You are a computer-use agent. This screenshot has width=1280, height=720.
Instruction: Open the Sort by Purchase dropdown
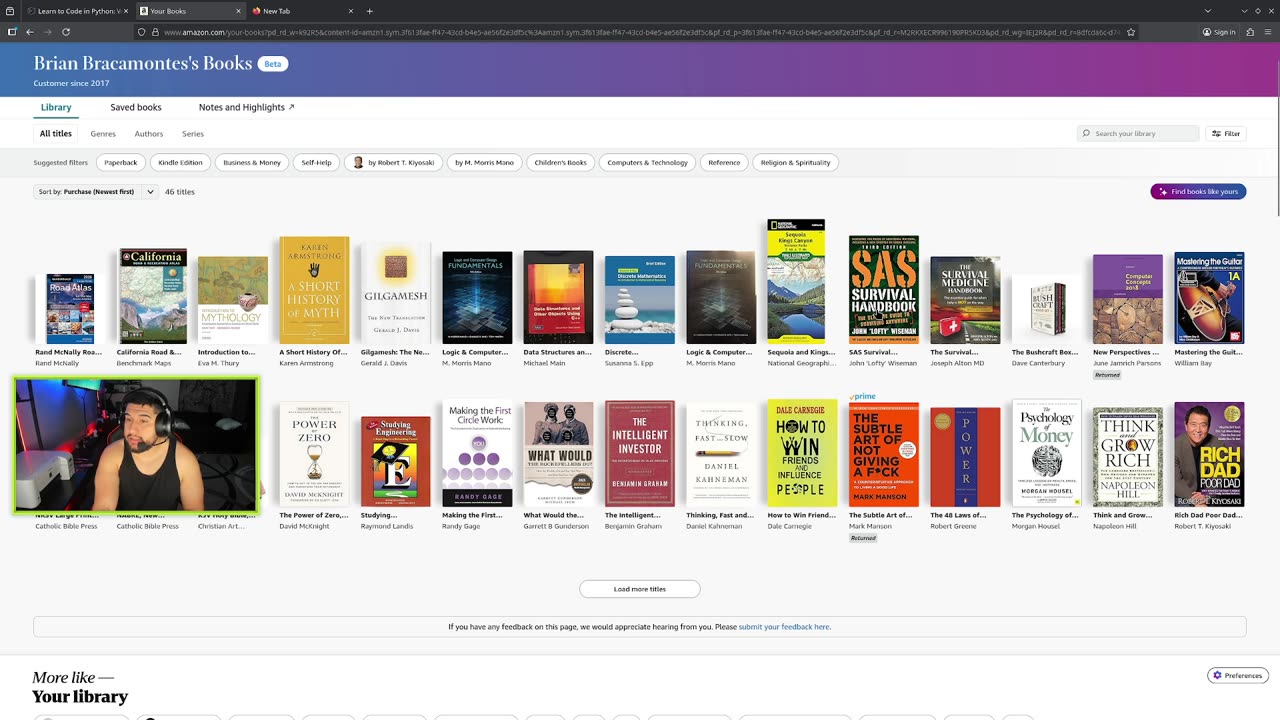(96, 191)
